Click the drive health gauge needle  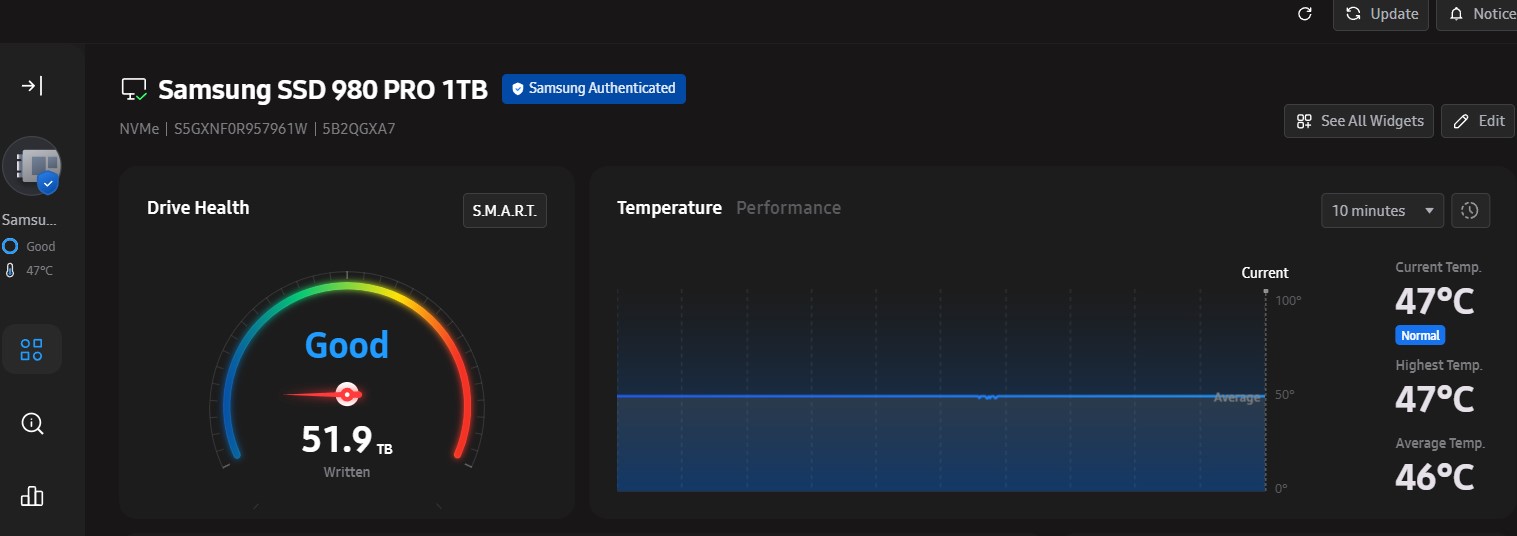coord(346,394)
